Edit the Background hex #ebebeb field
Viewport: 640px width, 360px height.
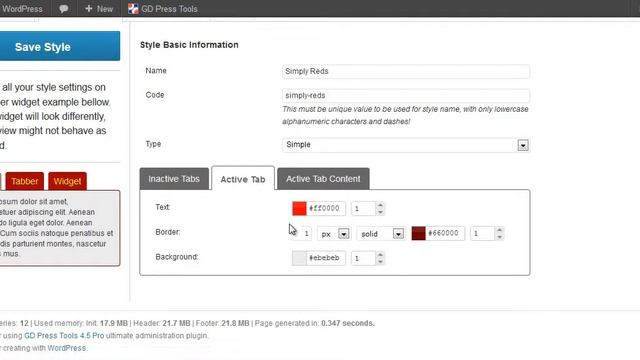pos(326,258)
